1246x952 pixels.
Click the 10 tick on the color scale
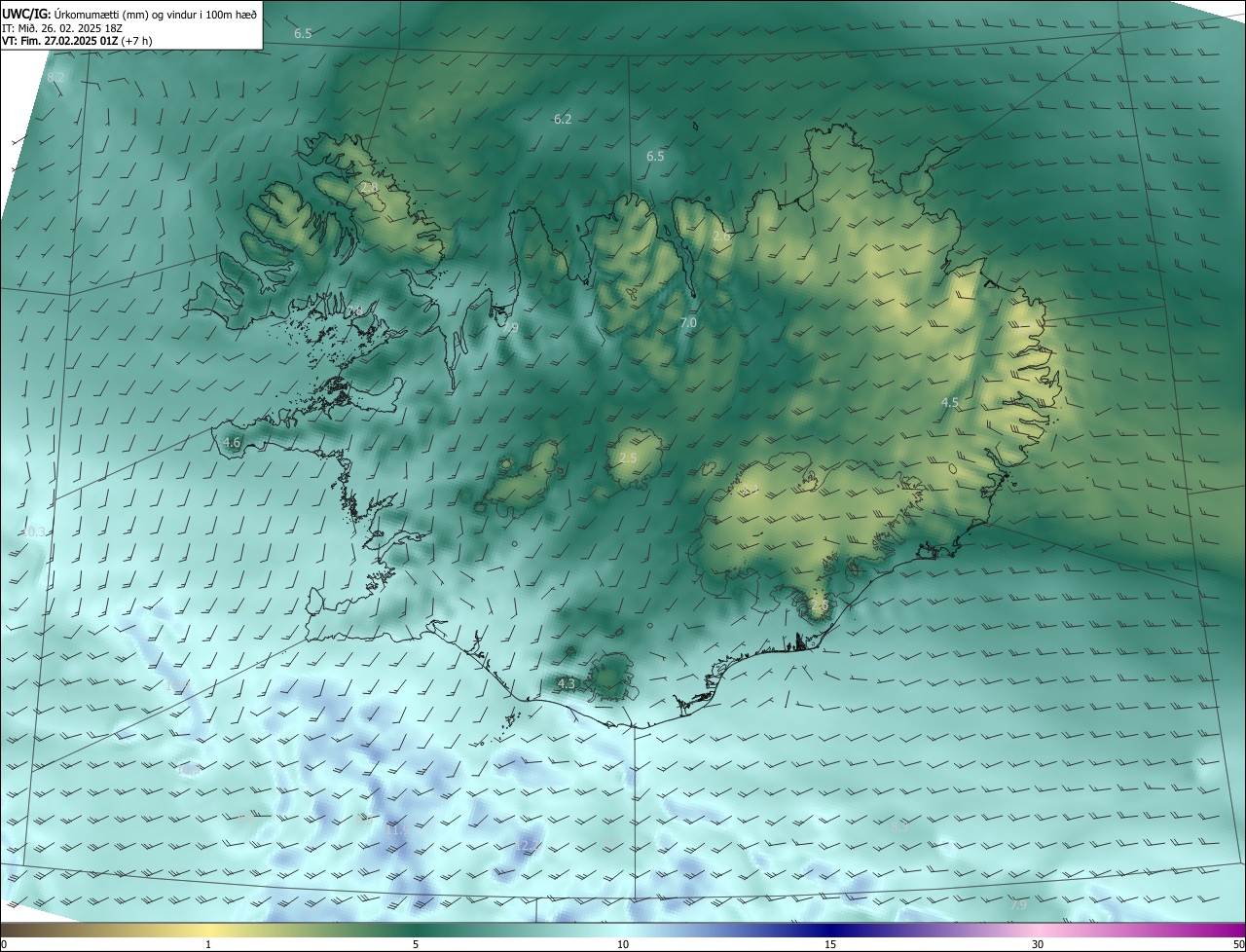coord(623,944)
